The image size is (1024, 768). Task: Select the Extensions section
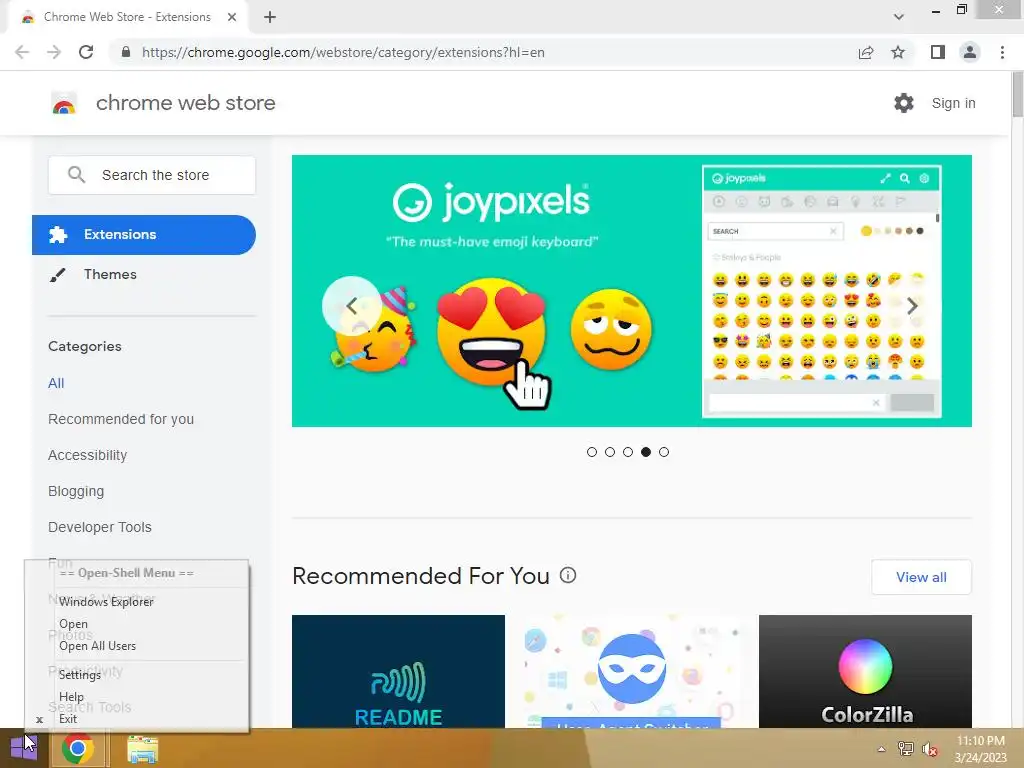coord(144,234)
